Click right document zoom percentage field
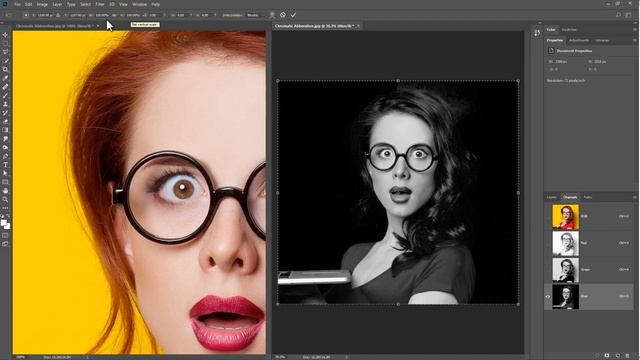Image resolution: width=640 pixels, height=360 pixels. pyautogui.click(x=280, y=357)
